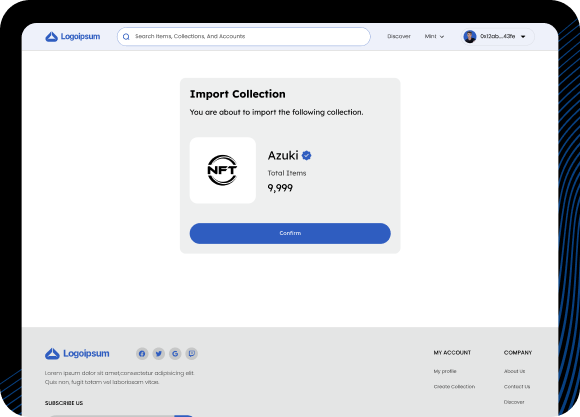Click the footer Logoipsum logo

(77, 354)
